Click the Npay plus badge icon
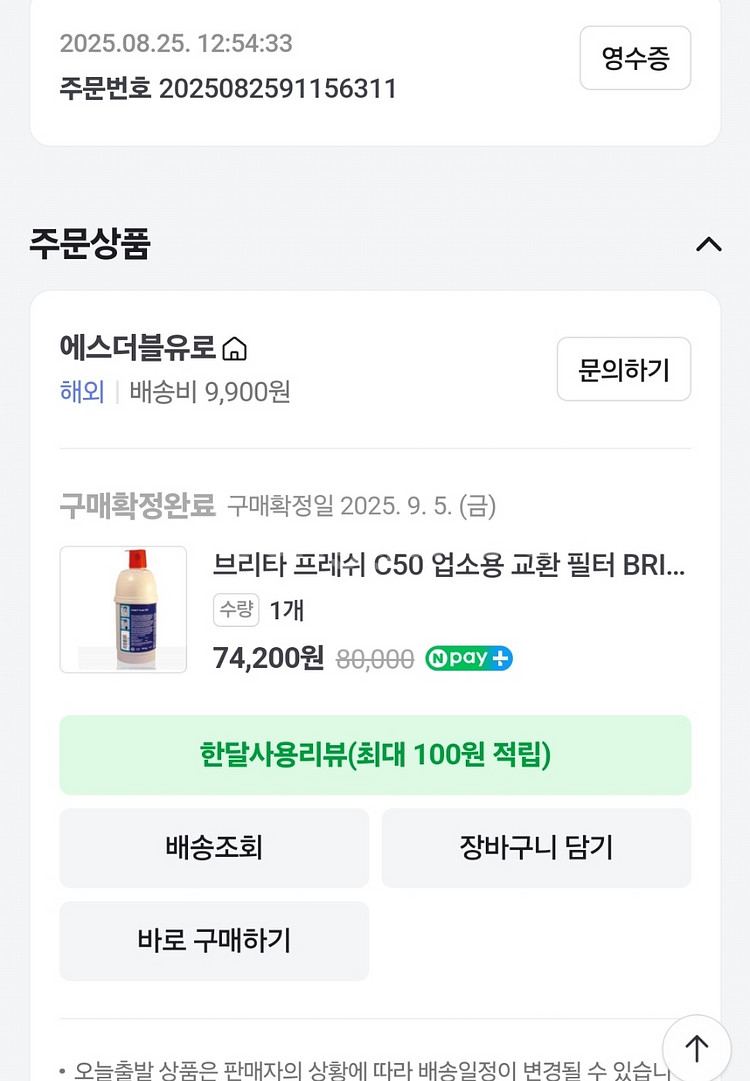This screenshot has width=750, height=1081. pyautogui.click(x=469, y=659)
